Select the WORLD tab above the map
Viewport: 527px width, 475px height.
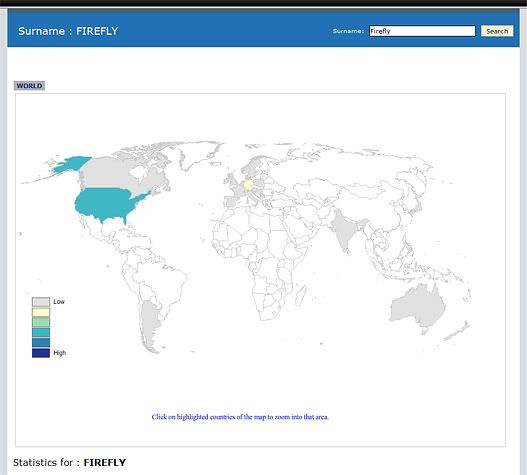coord(29,86)
